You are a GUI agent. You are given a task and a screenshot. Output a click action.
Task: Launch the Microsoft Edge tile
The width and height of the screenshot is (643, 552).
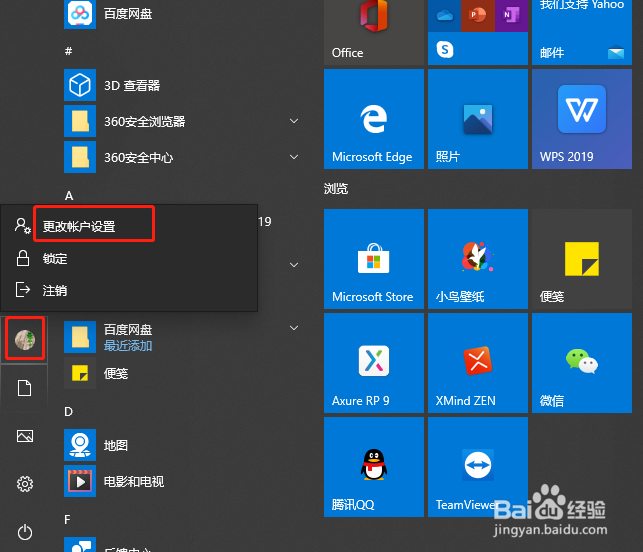[374, 119]
